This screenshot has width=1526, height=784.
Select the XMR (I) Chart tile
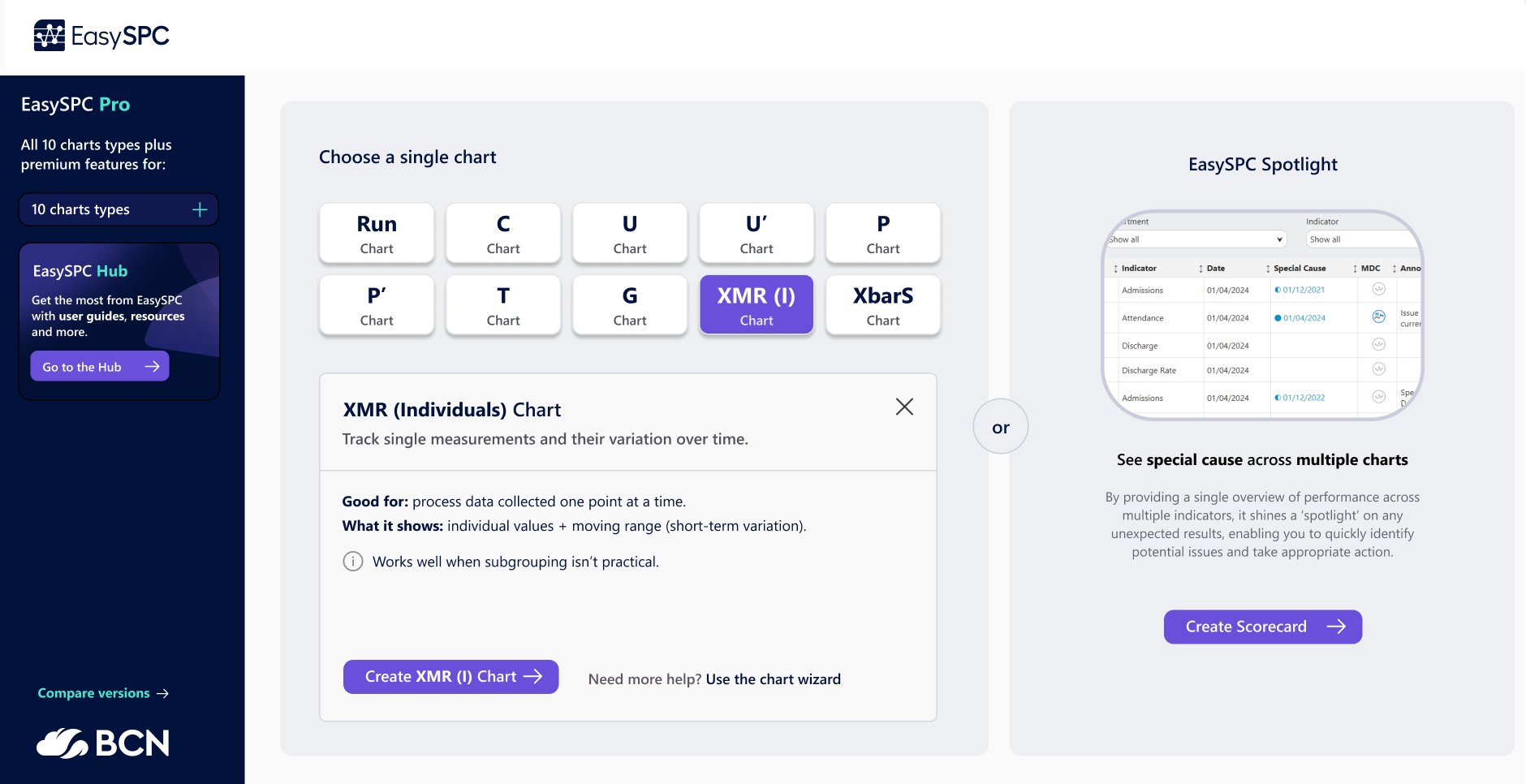757,305
